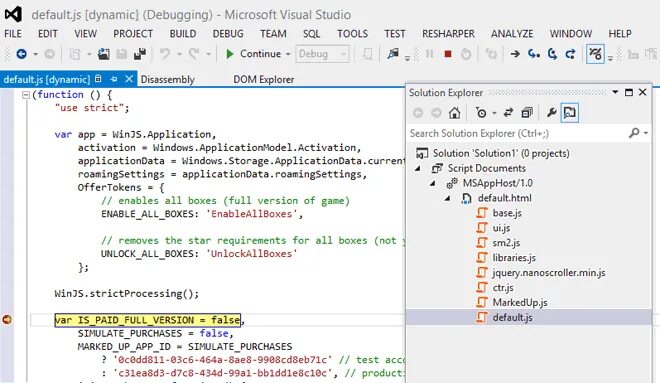Image resolution: width=660 pixels, height=383 pixels.
Task: Open the Pending Changes Filter dropdown arrow
Action: pos(494,113)
